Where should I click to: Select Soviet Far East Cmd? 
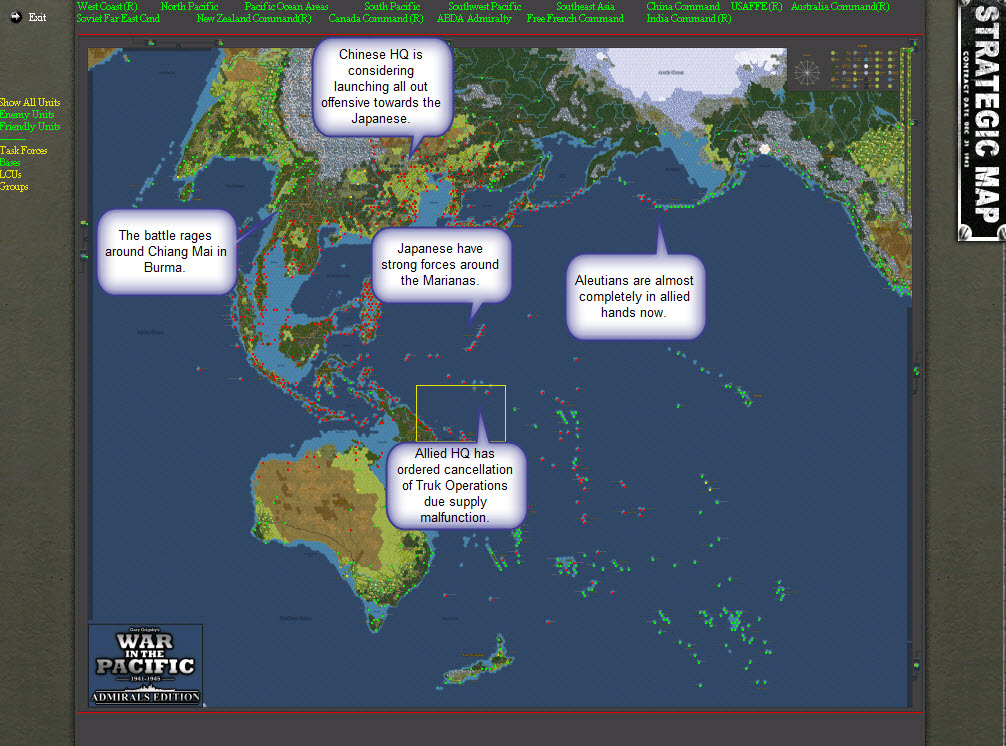pos(118,19)
